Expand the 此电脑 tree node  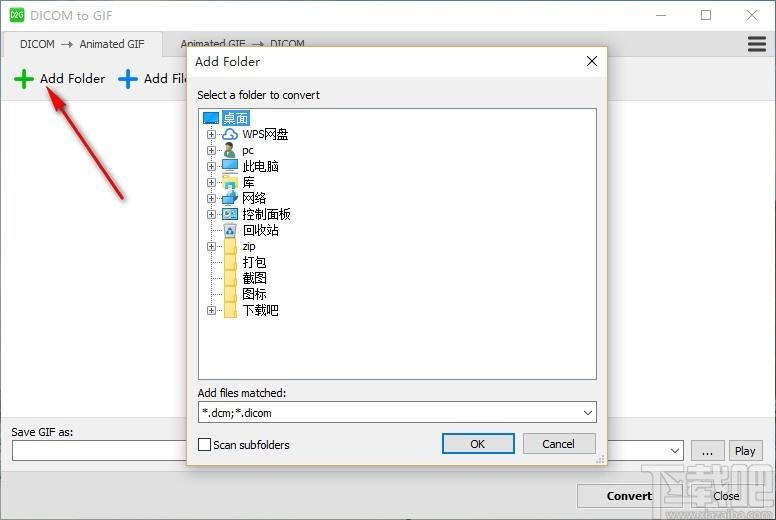tap(211, 166)
